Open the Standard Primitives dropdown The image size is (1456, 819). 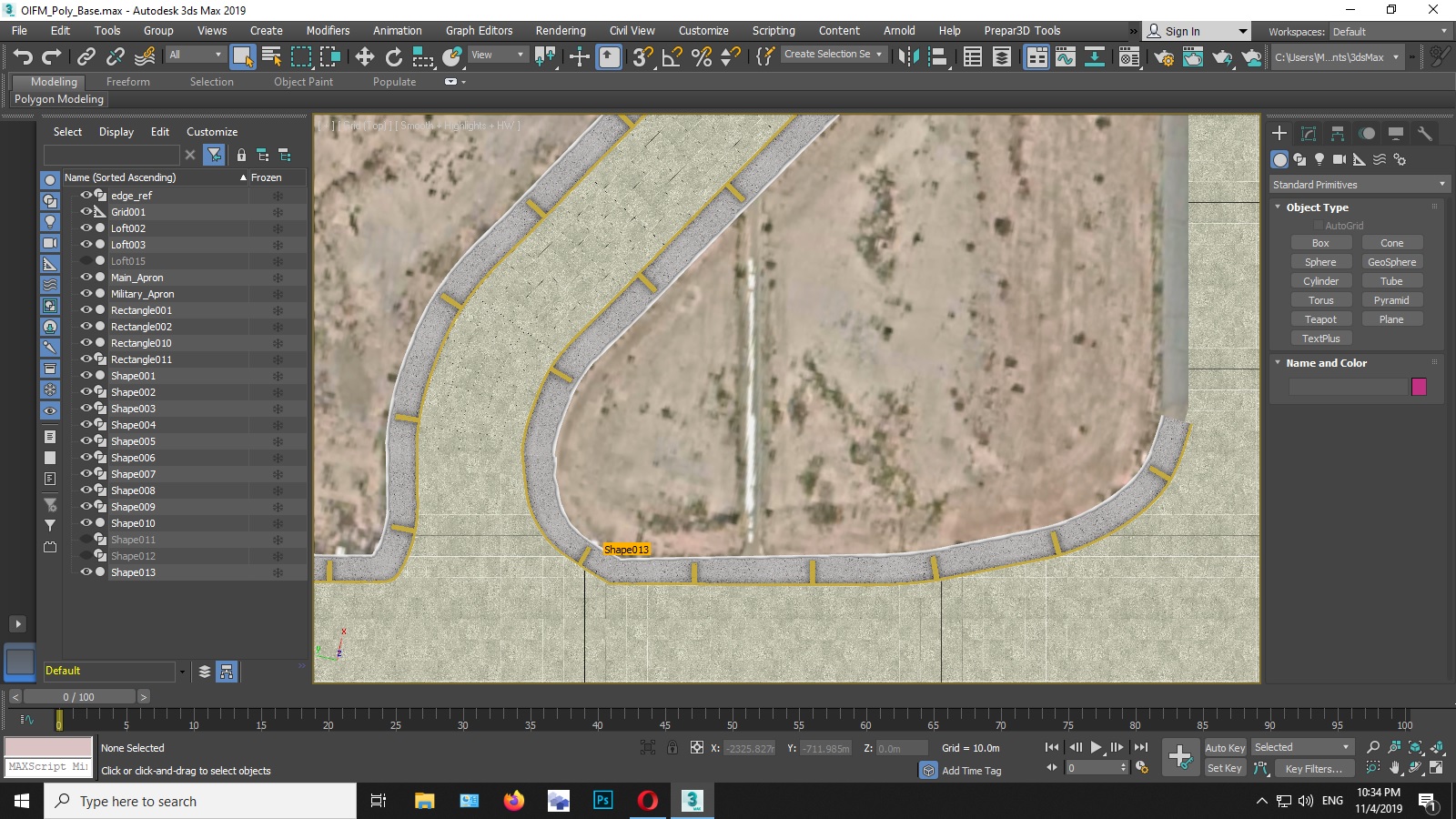(x=1358, y=185)
